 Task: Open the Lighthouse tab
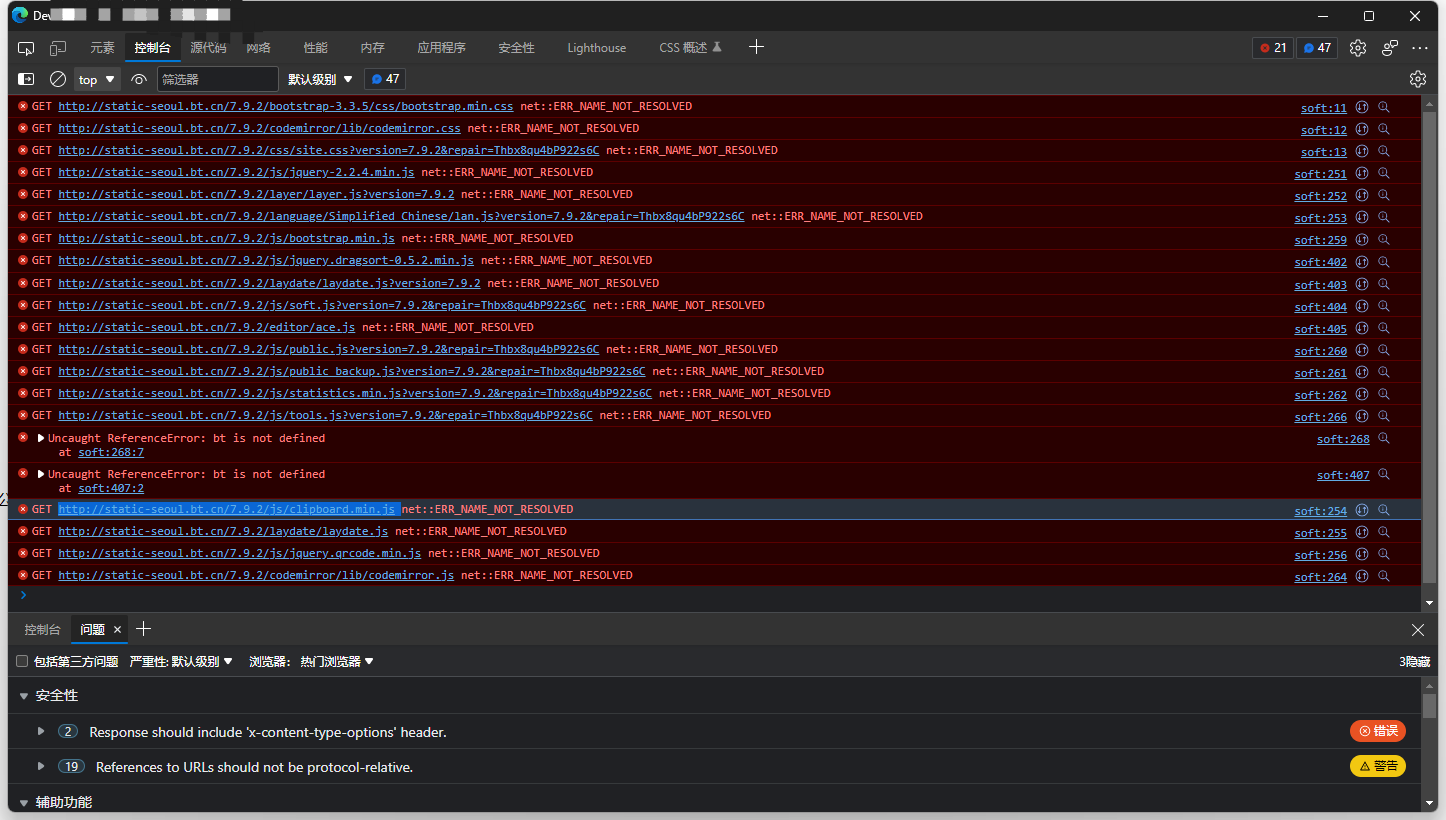(597, 48)
